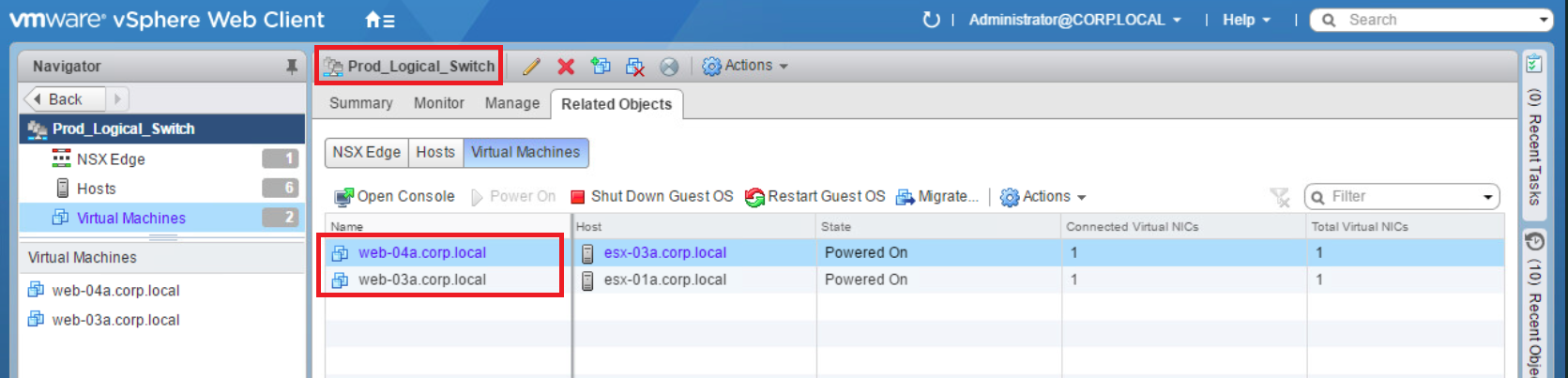Click Shut Down Guest OS button
This screenshot has height=378, width=1568.
click(652, 196)
